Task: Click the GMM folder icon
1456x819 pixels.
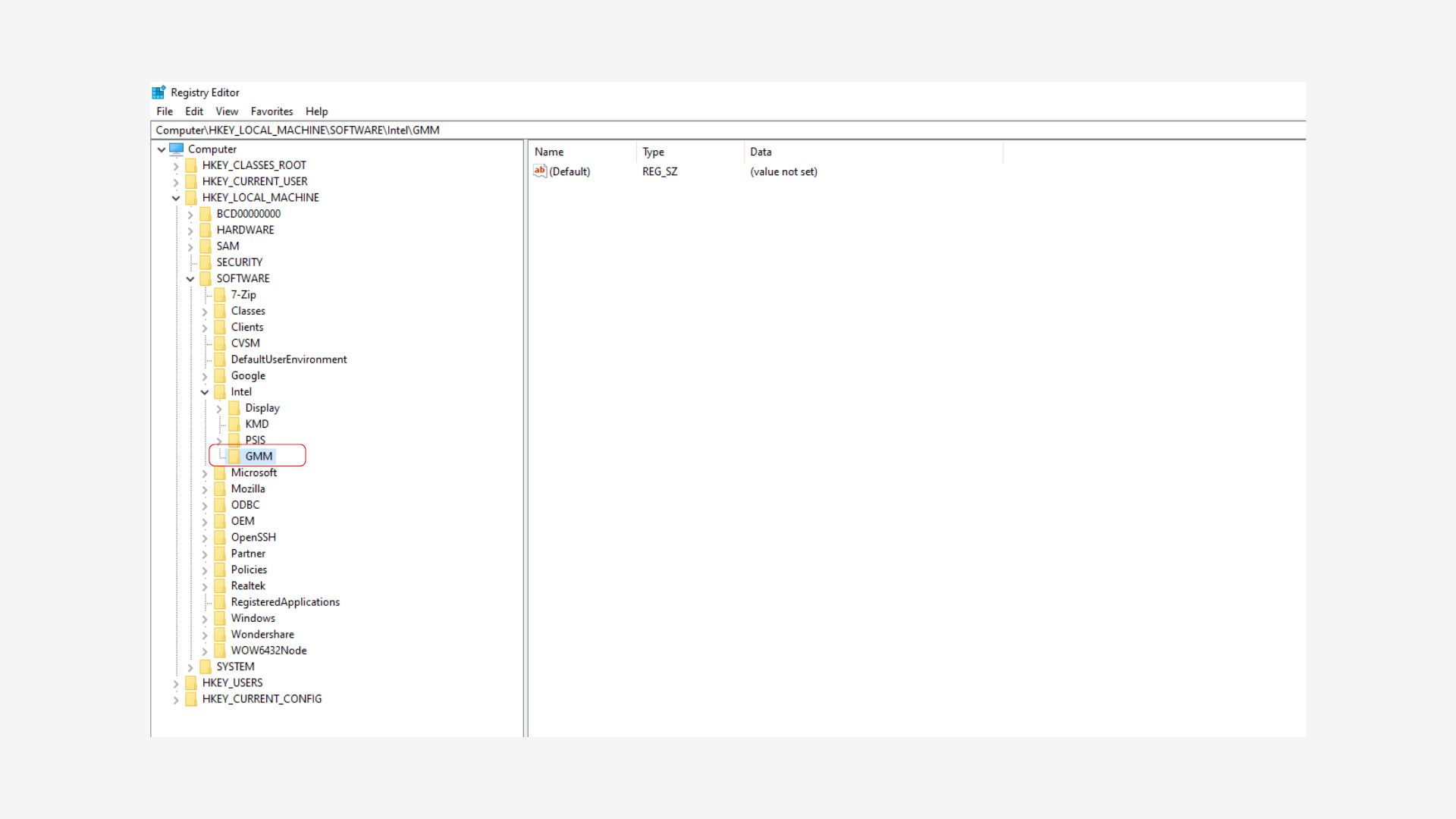Action: pyautogui.click(x=234, y=457)
